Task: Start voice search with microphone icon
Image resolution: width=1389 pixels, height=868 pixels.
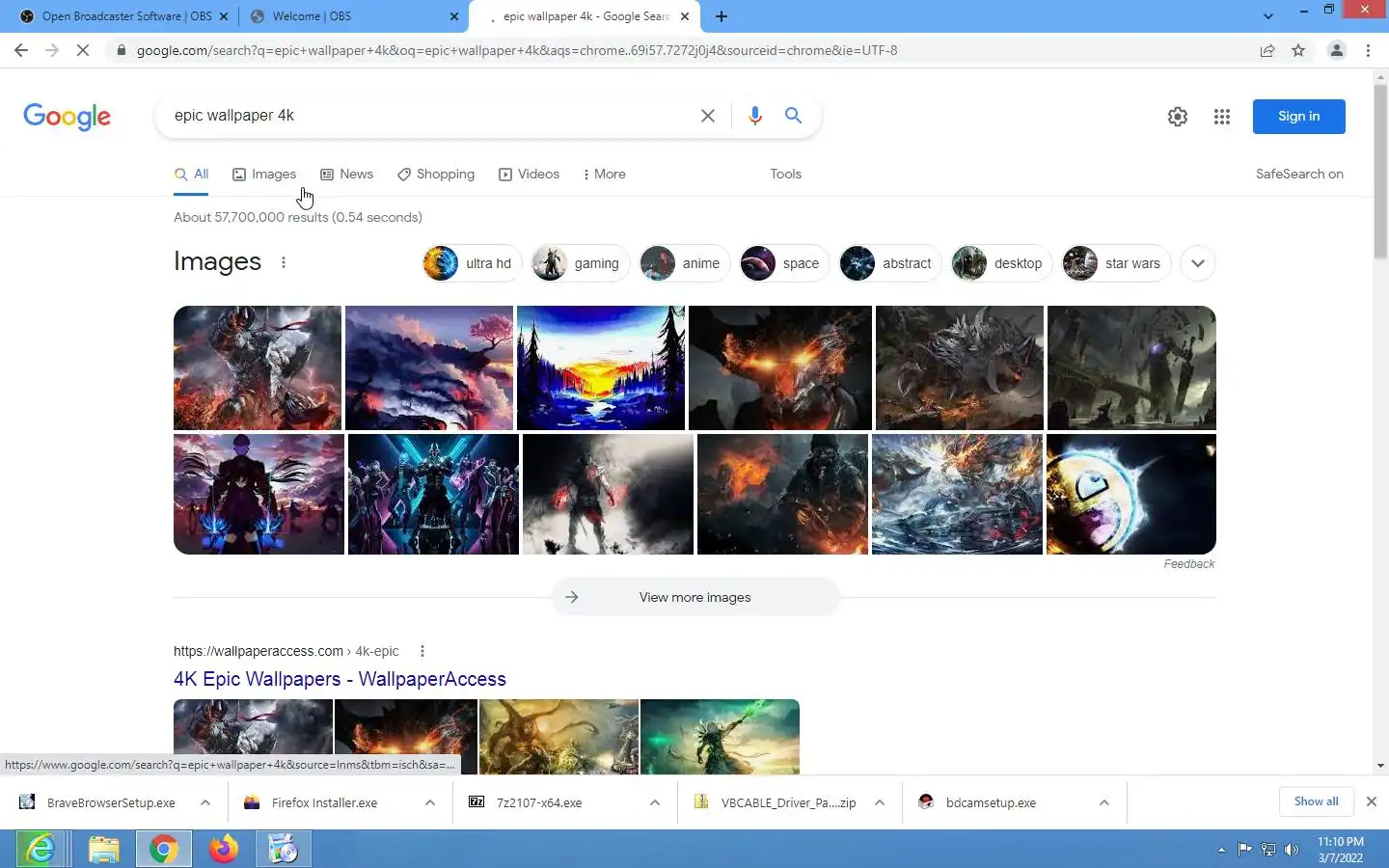Action: [755, 116]
